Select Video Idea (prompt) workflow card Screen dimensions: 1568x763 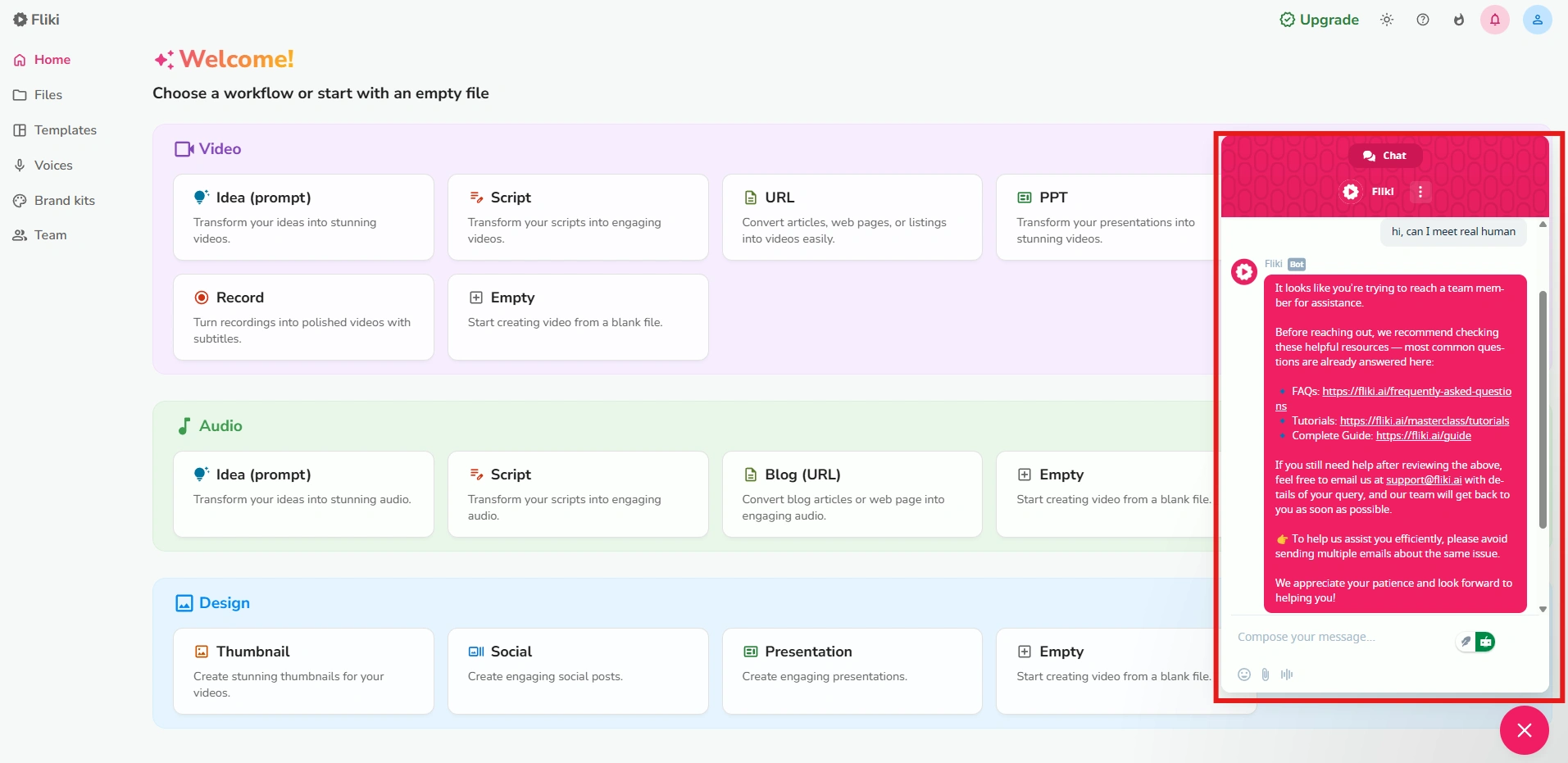[303, 217]
